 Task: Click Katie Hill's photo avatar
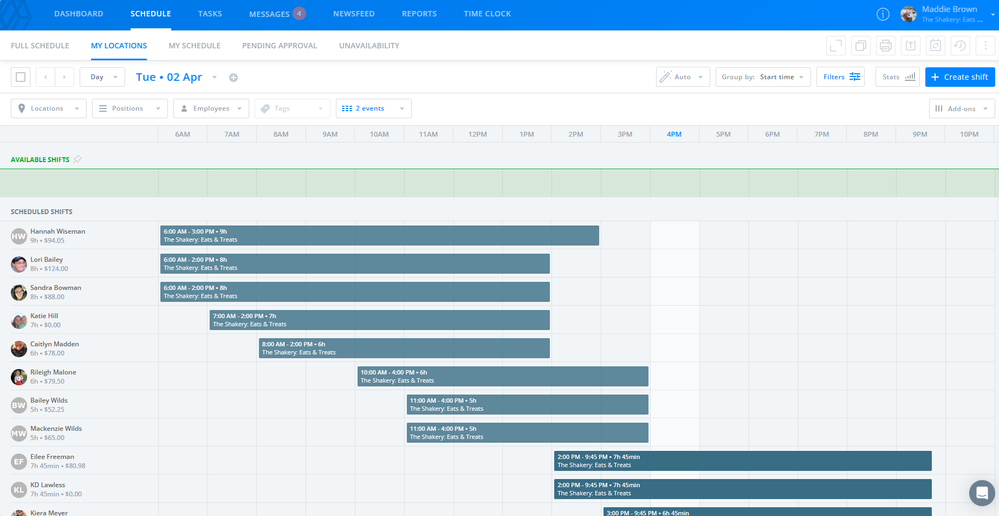(x=18, y=320)
